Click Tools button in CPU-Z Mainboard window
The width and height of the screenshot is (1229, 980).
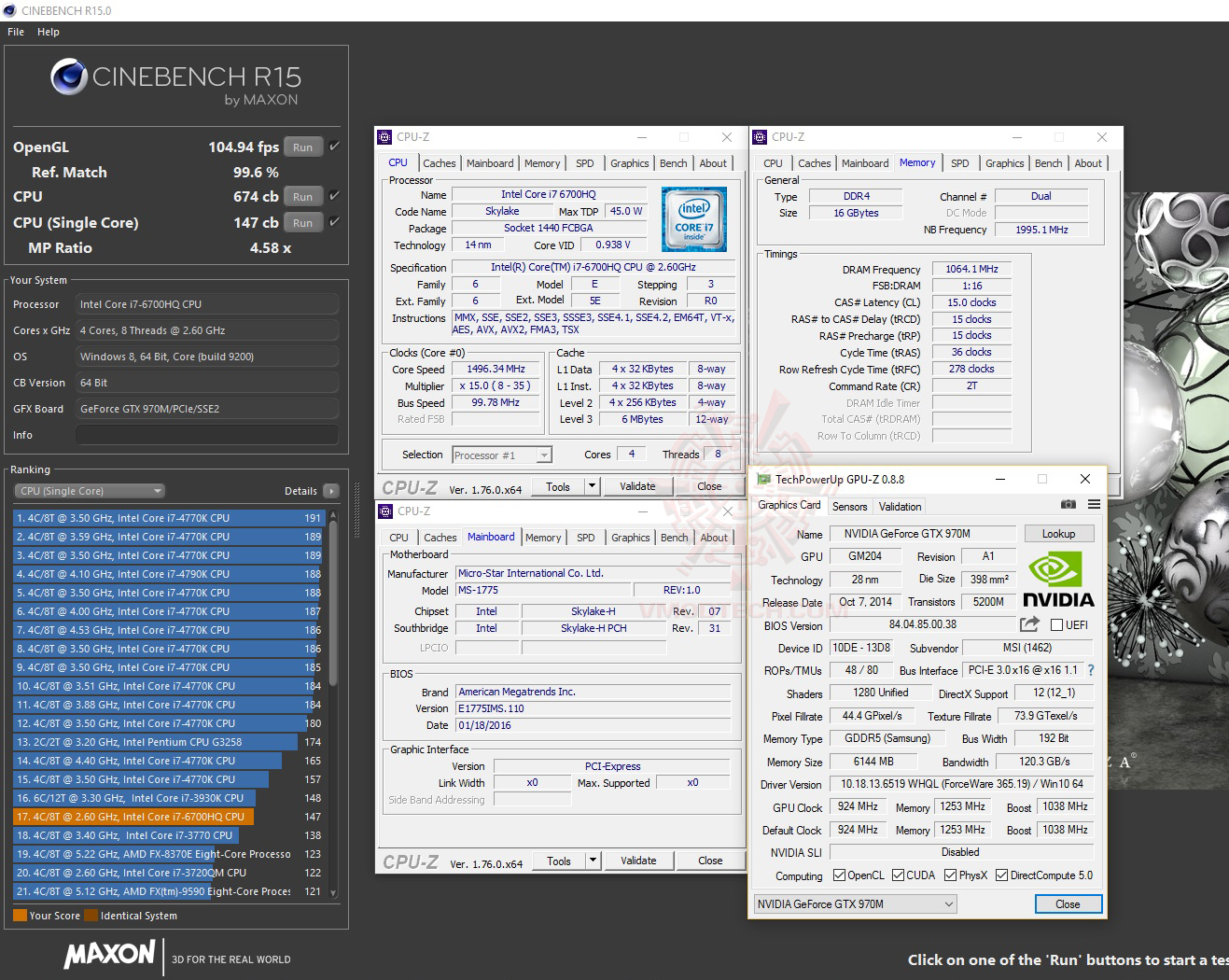click(559, 861)
